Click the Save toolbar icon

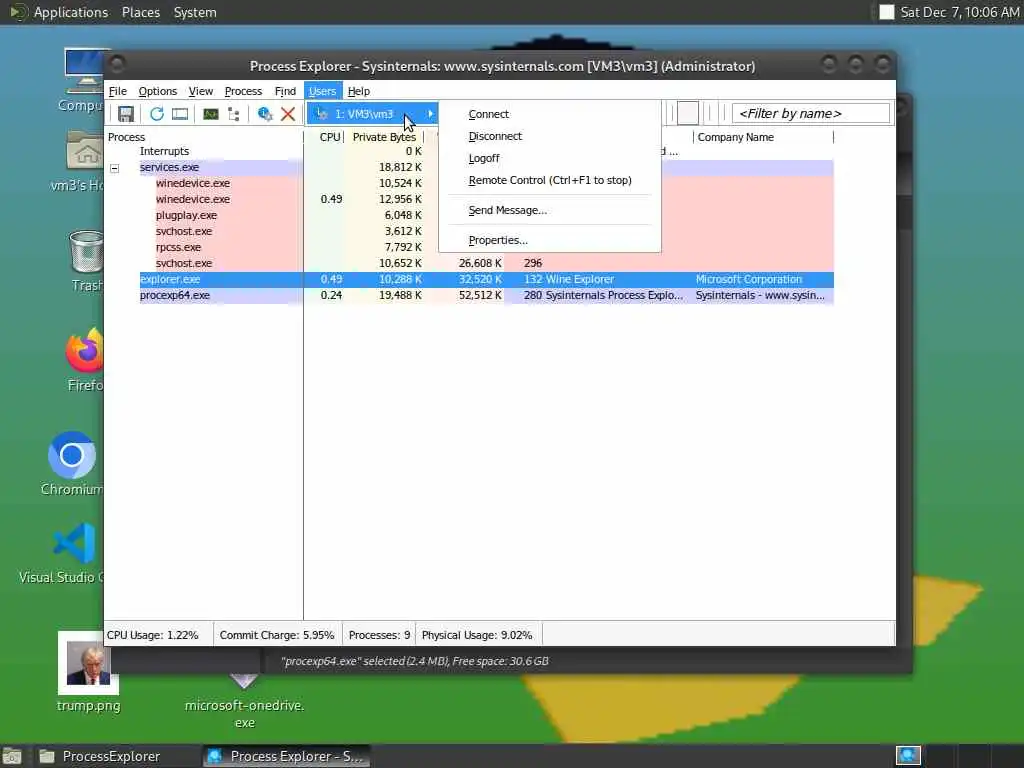(125, 114)
